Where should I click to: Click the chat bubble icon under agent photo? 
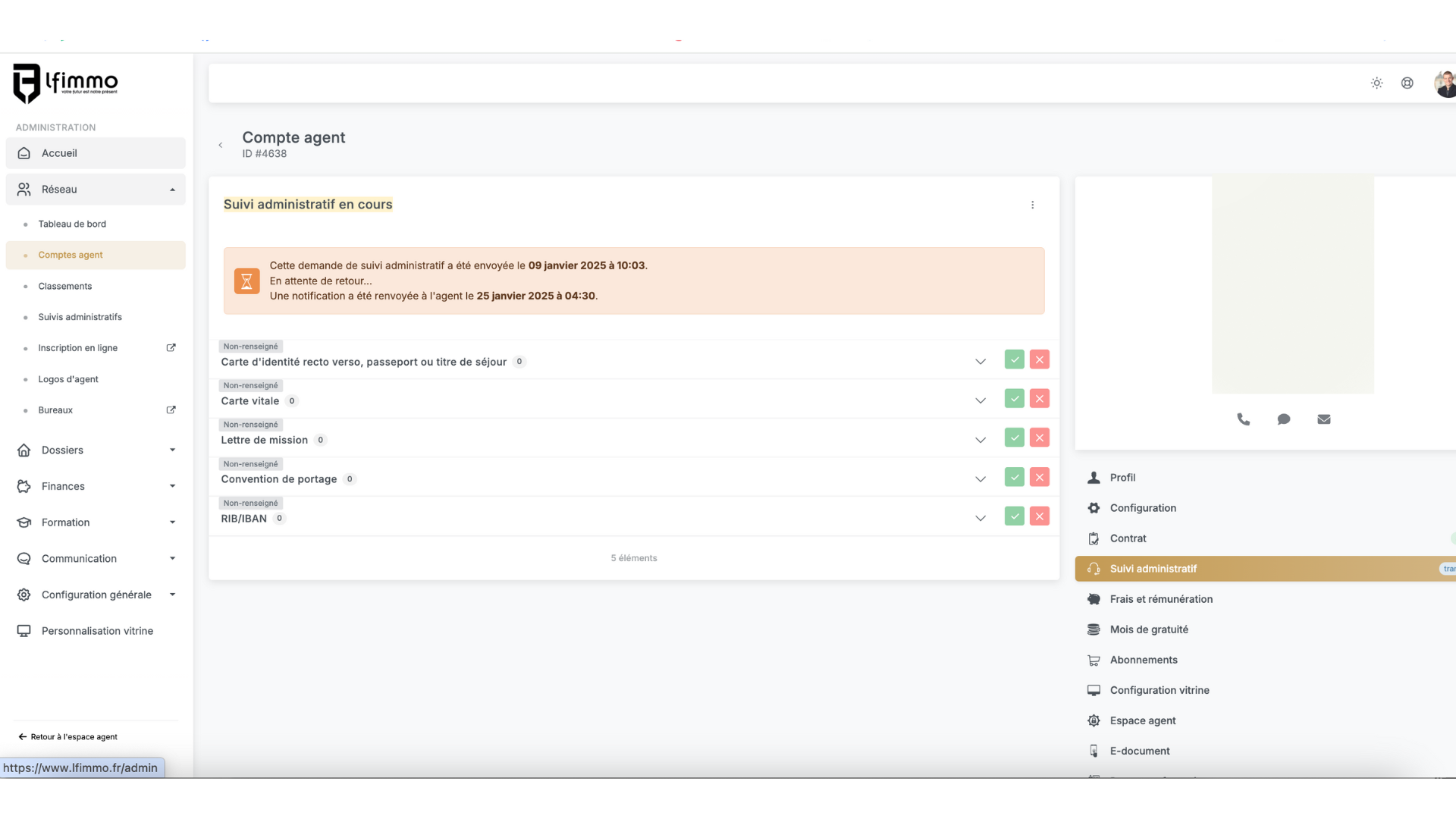tap(1283, 419)
